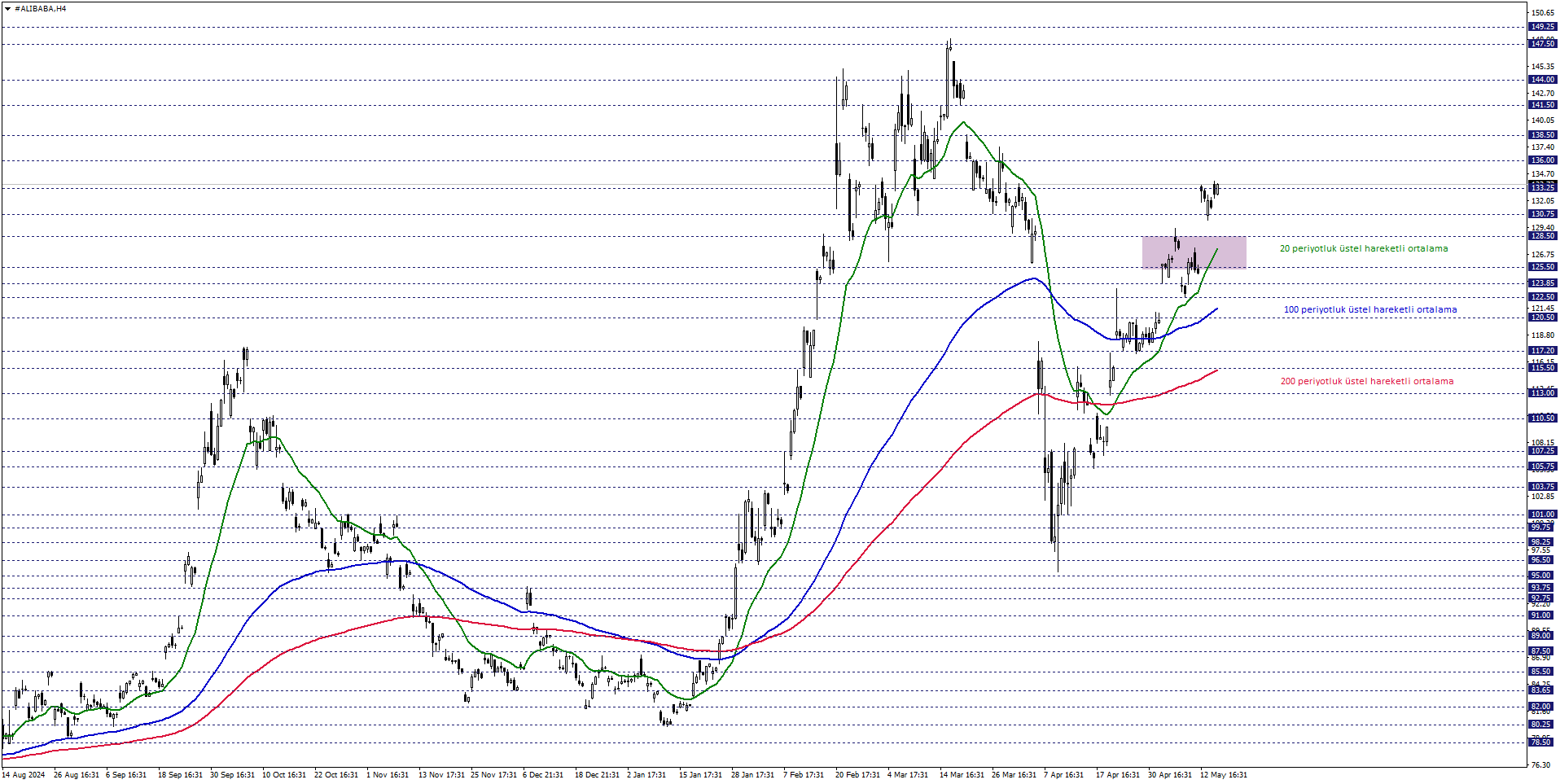Click the 6 Dec 21:31 time axis label
1560x784 pixels.
pyautogui.click(x=543, y=775)
